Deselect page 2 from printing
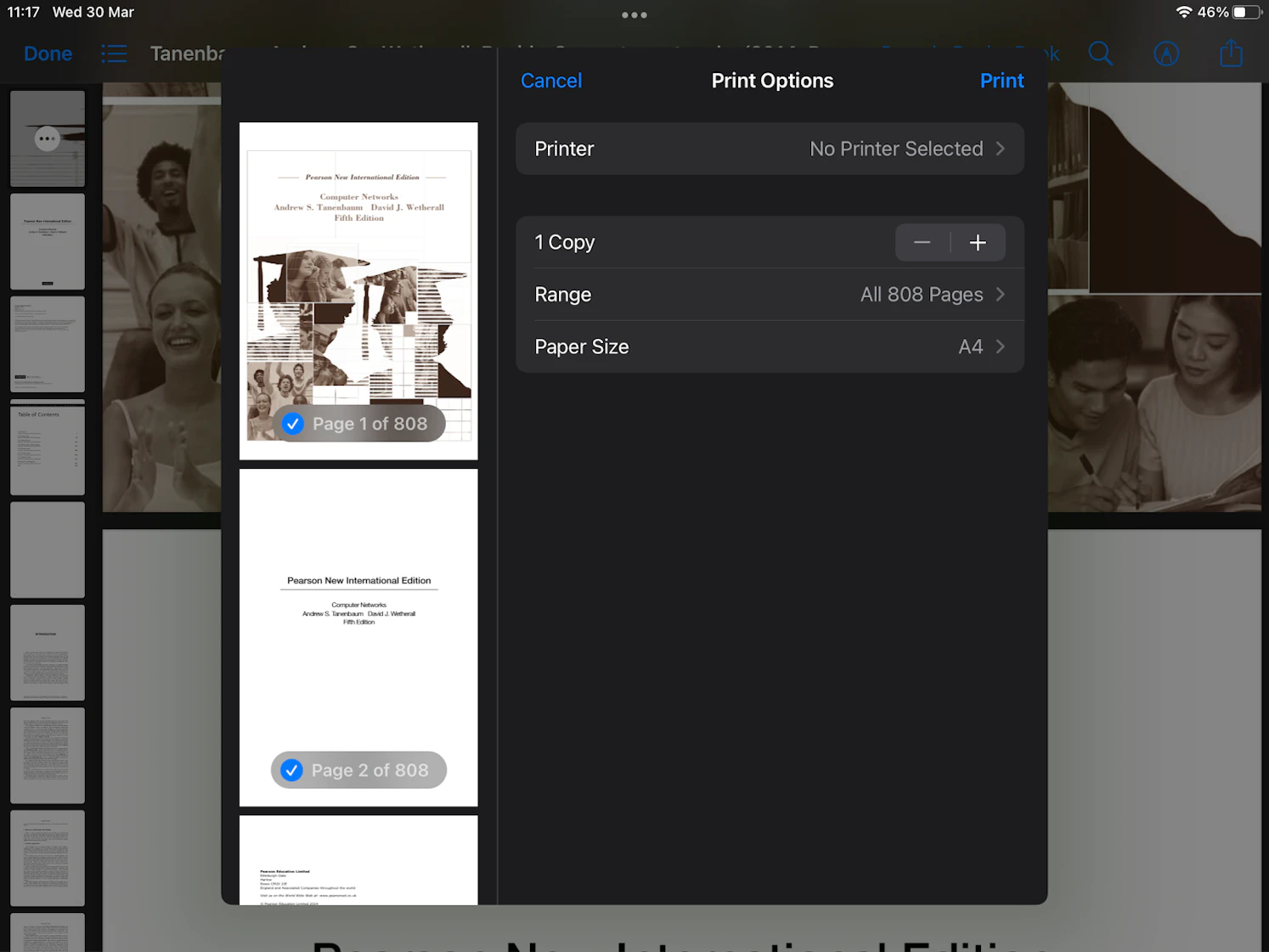This screenshot has width=1269, height=952. pos(291,769)
